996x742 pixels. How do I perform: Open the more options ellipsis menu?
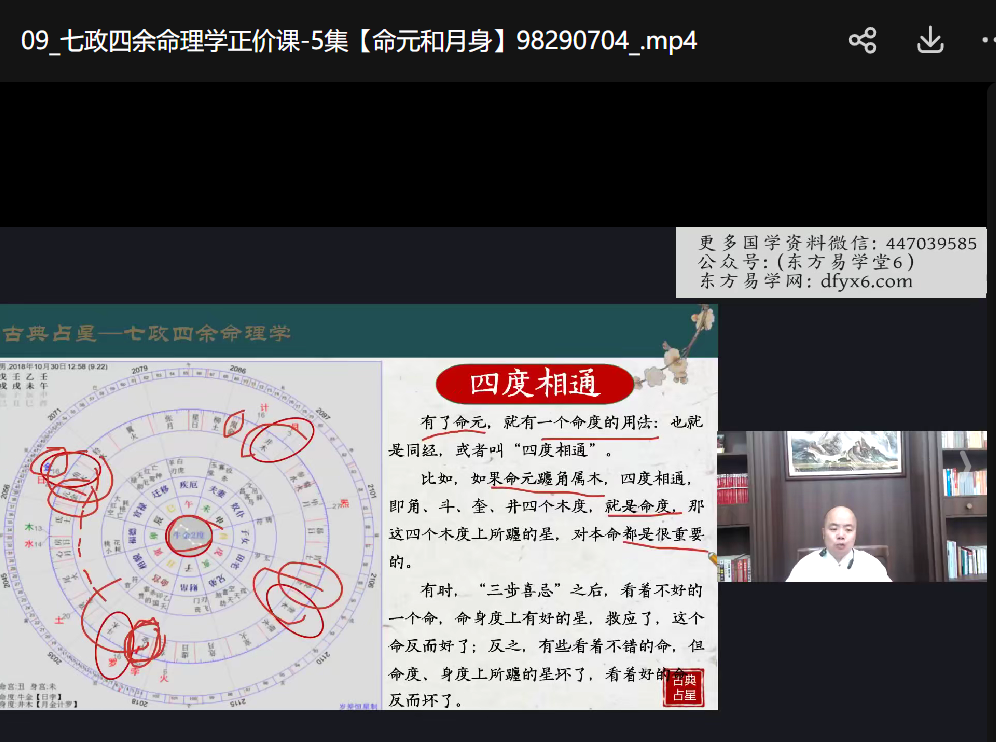point(988,41)
